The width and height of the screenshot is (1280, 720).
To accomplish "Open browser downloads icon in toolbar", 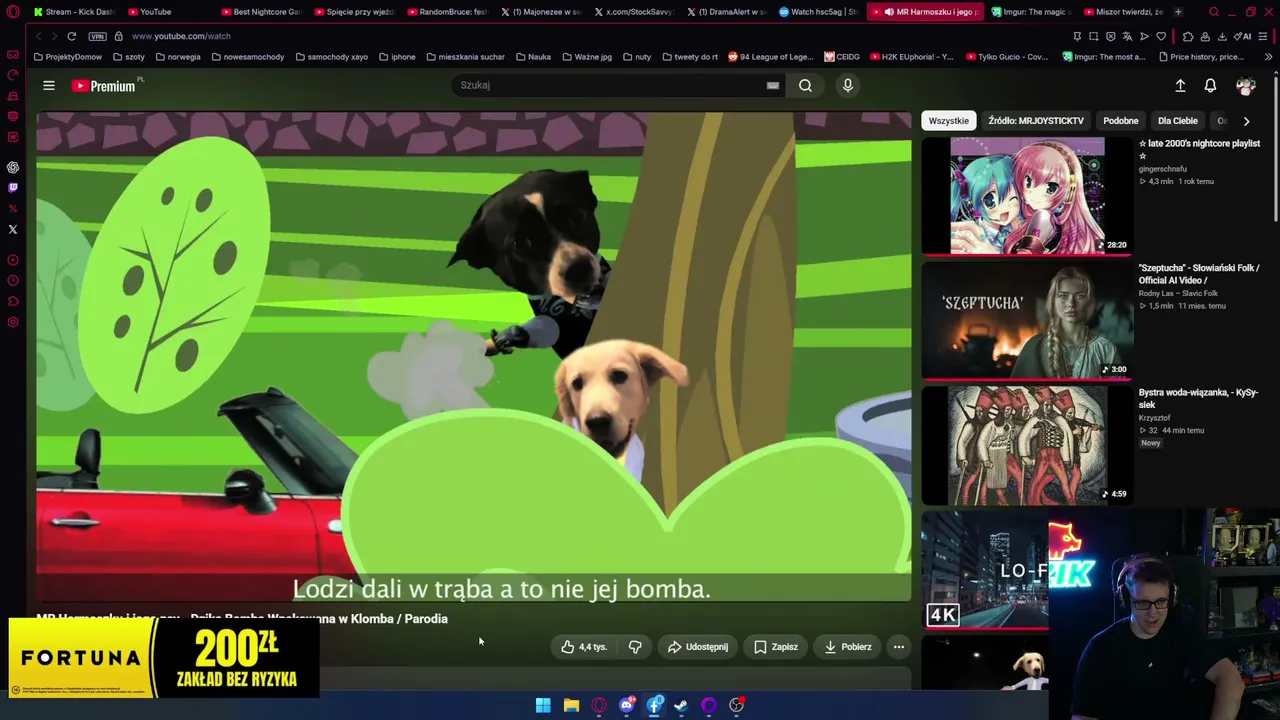I will (x=1221, y=36).
